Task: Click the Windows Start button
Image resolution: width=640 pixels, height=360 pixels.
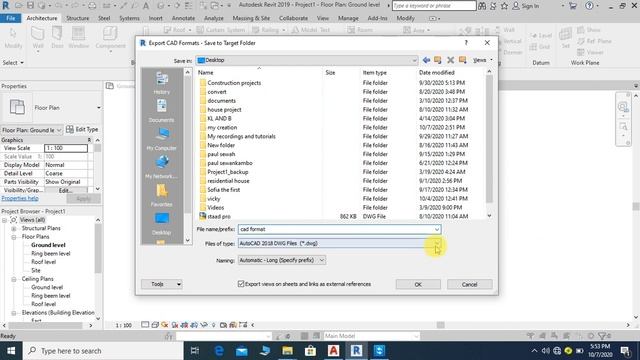Action: 11,351
